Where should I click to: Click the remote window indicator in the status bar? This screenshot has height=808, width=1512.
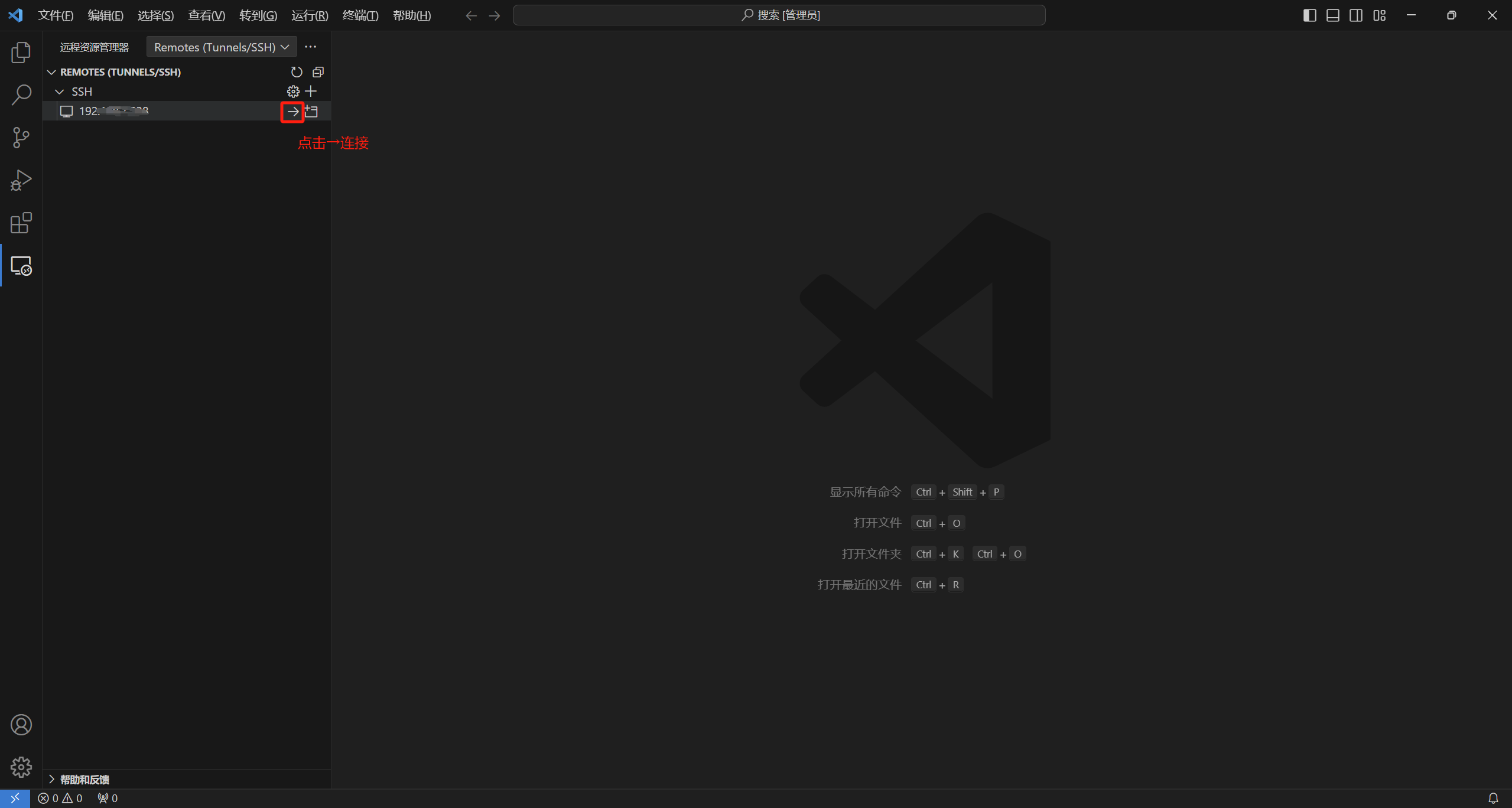coord(15,798)
